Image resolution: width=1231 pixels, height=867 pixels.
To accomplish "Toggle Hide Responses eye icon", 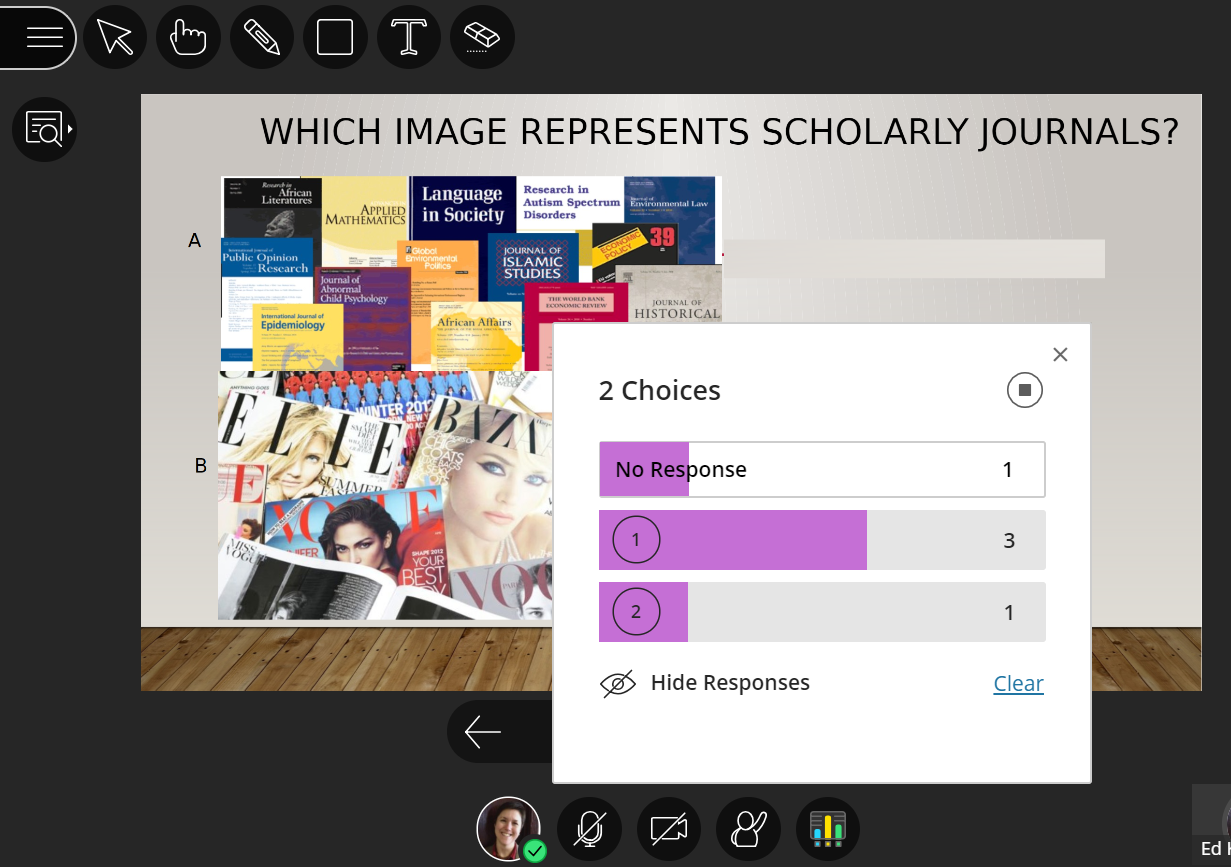I will click(x=618, y=683).
